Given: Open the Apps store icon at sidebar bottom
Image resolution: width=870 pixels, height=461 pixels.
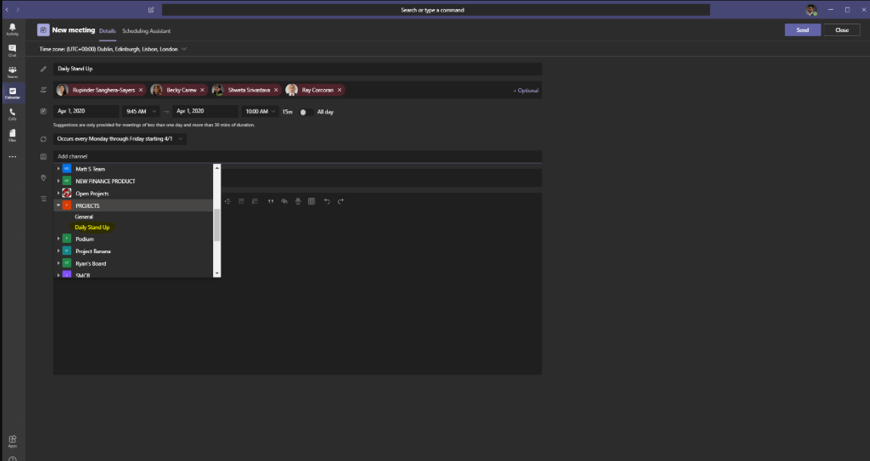Looking at the screenshot, I should tap(12, 441).
